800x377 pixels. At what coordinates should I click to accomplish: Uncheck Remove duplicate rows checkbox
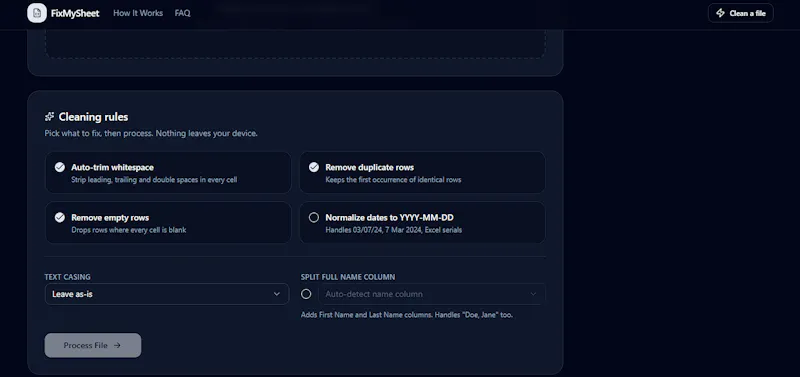click(x=314, y=167)
